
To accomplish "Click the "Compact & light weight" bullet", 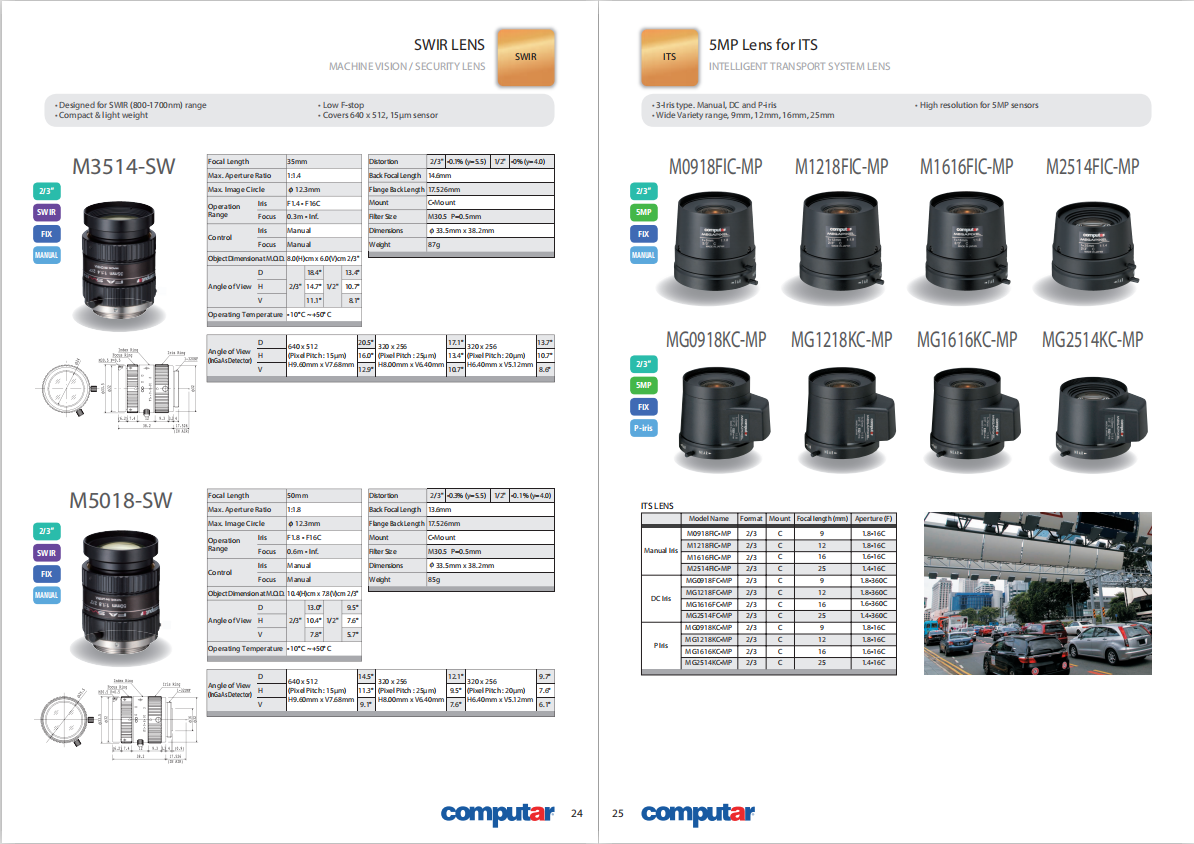I will (x=101, y=115).
